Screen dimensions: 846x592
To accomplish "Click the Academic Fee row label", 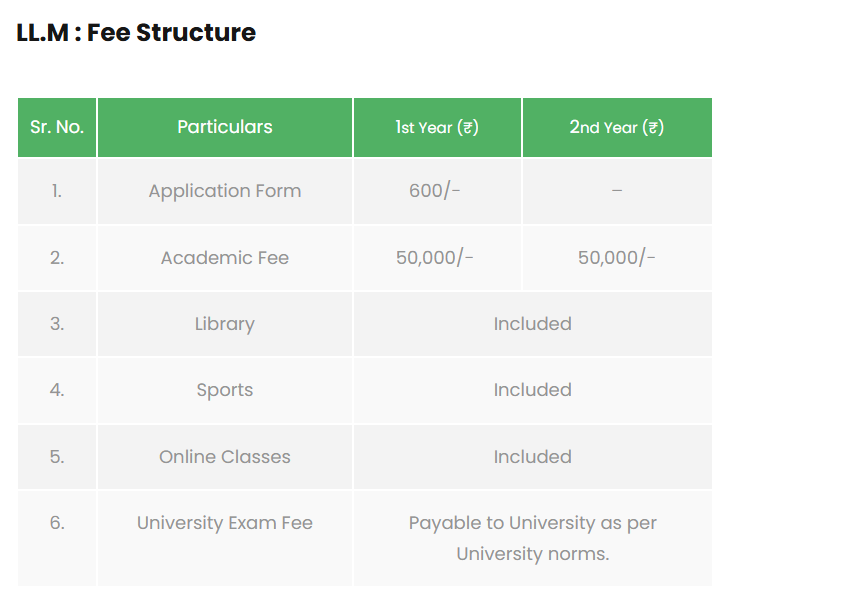I will [x=225, y=258].
